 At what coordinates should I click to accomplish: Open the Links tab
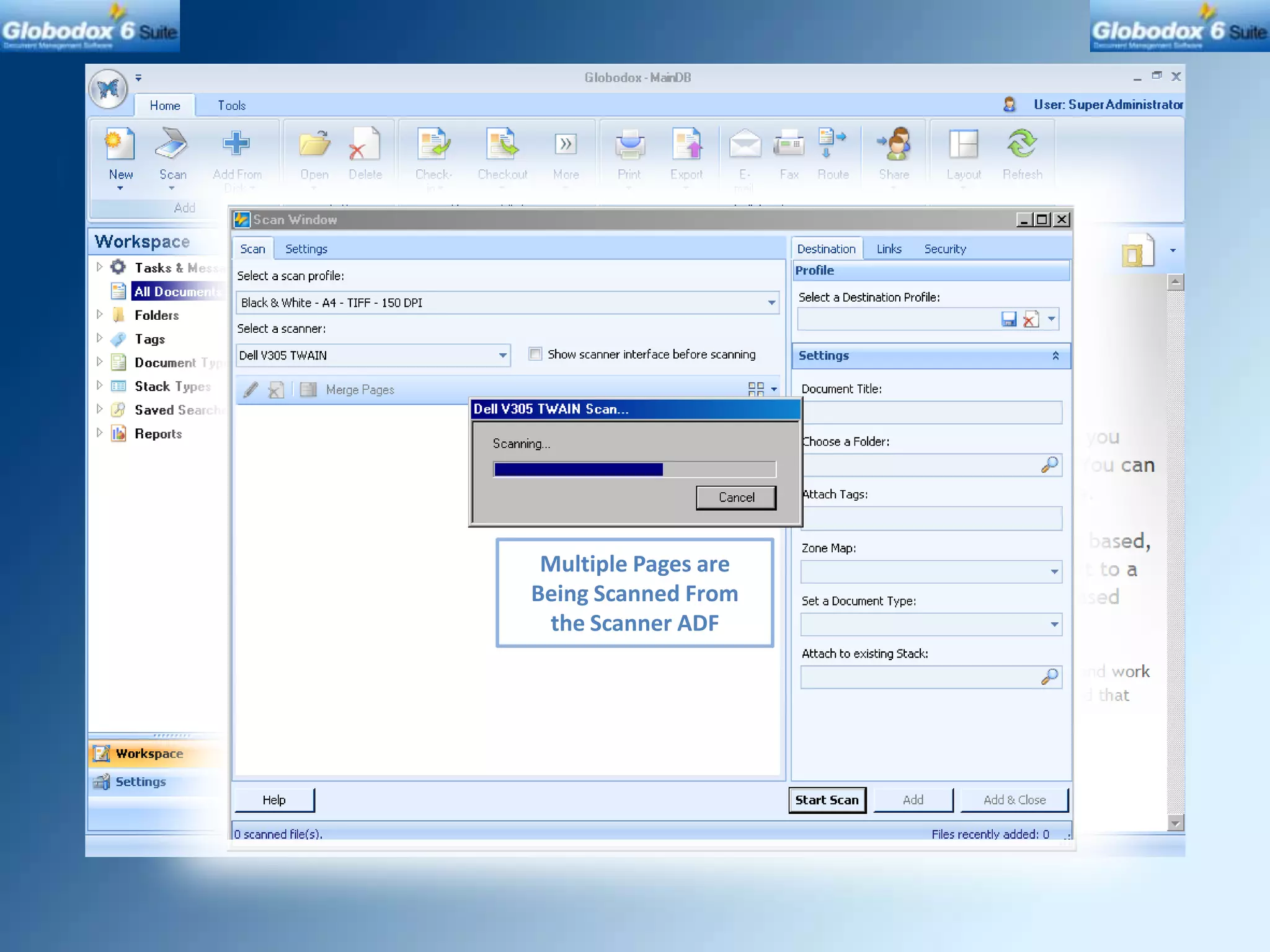coord(889,249)
